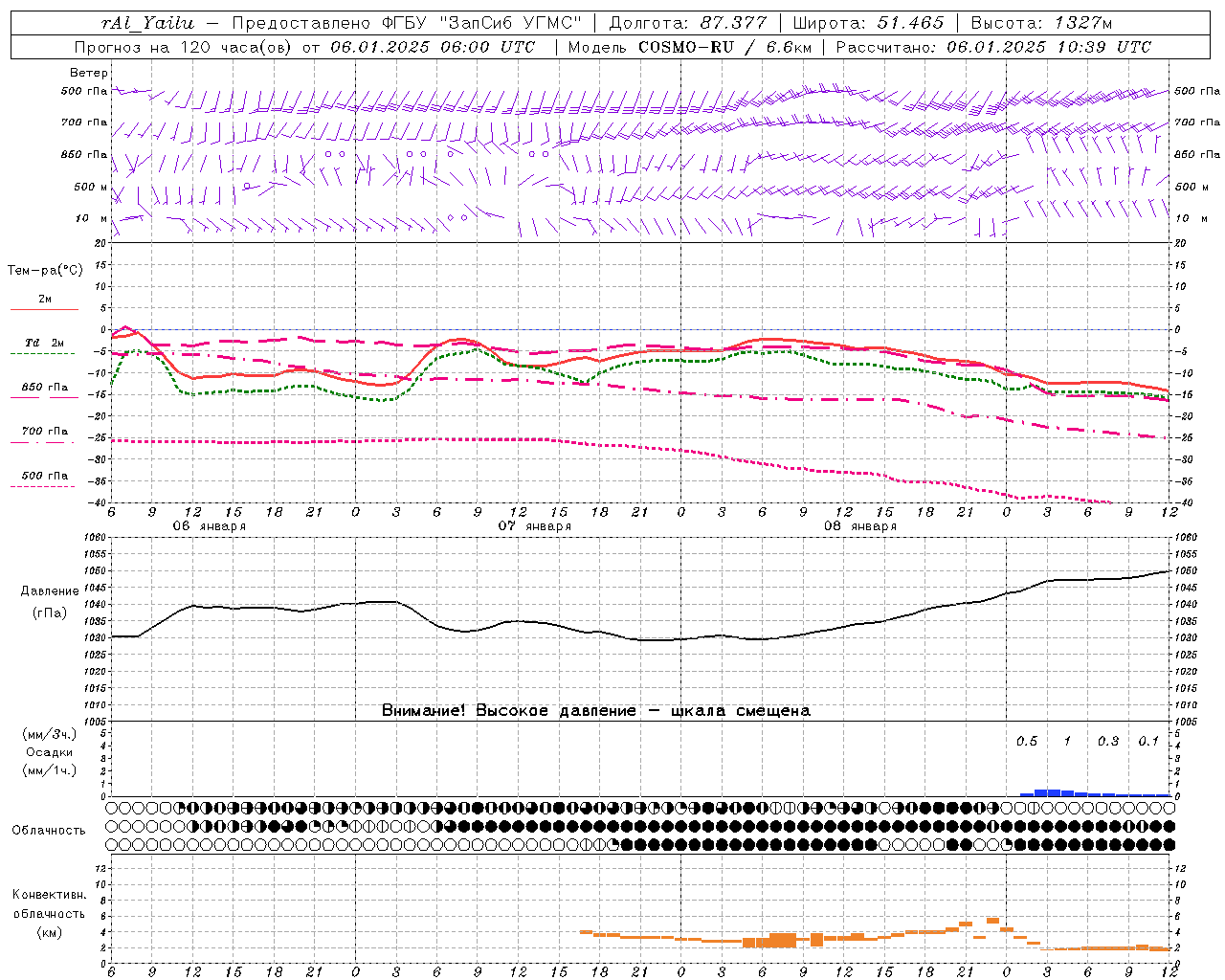Click the Внимание! Высокое давление warning text
Image resolution: width=1225 pixels, height=980 pixels.
click(x=596, y=710)
